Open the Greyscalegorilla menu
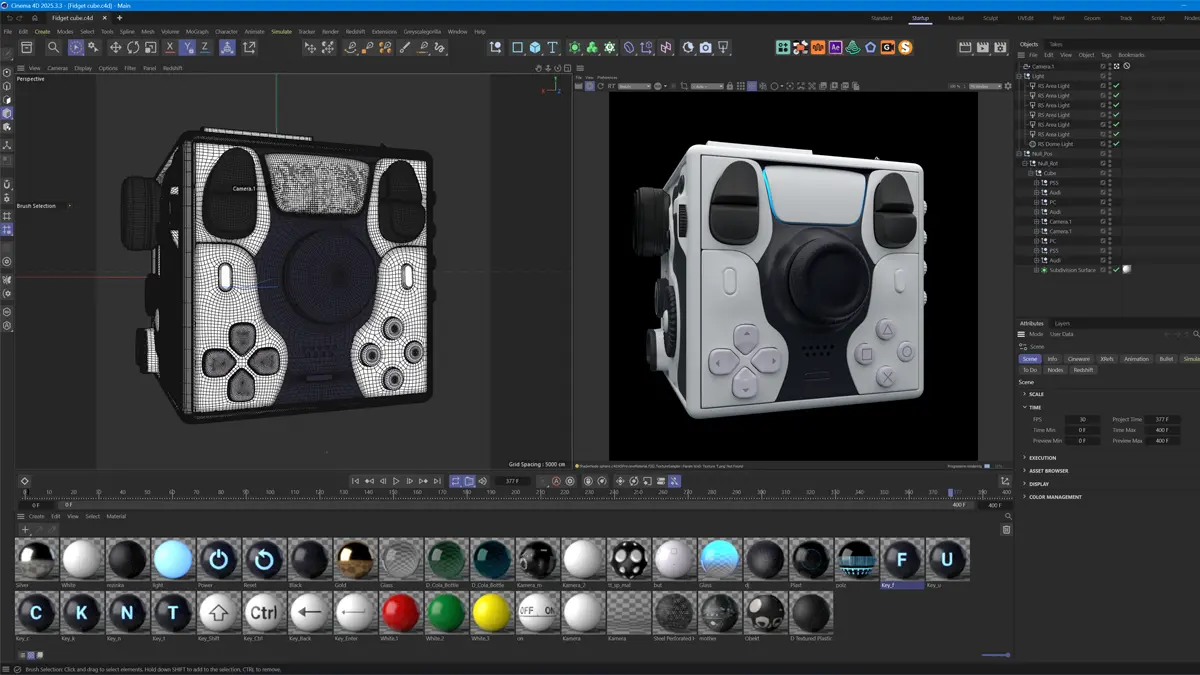The image size is (1200, 675). pos(422,31)
